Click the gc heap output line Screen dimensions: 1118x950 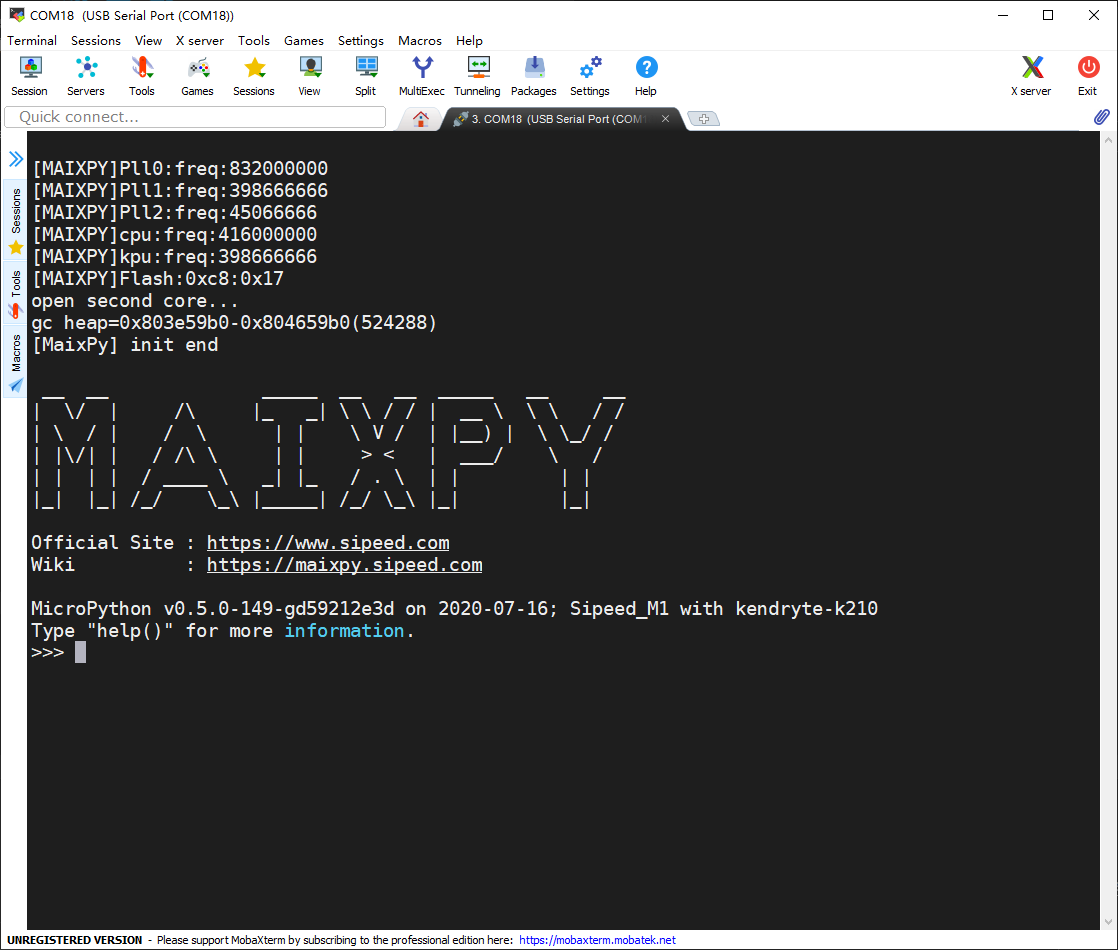(x=234, y=323)
